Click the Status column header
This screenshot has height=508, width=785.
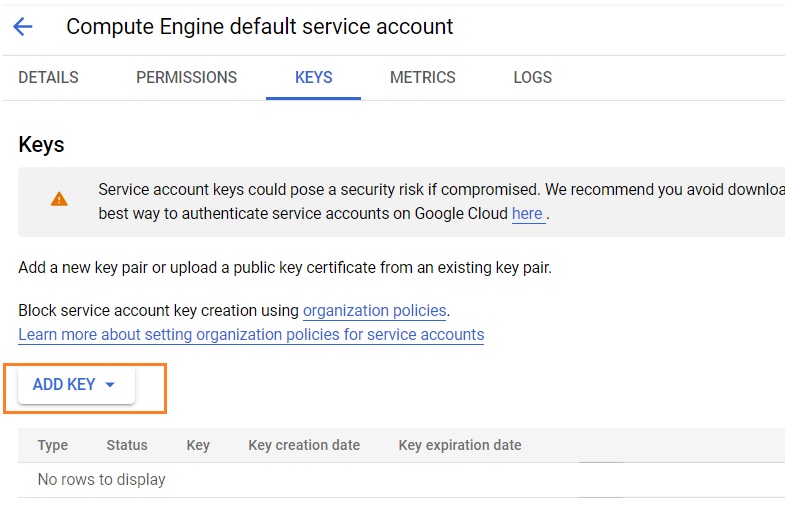[x=127, y=445]
